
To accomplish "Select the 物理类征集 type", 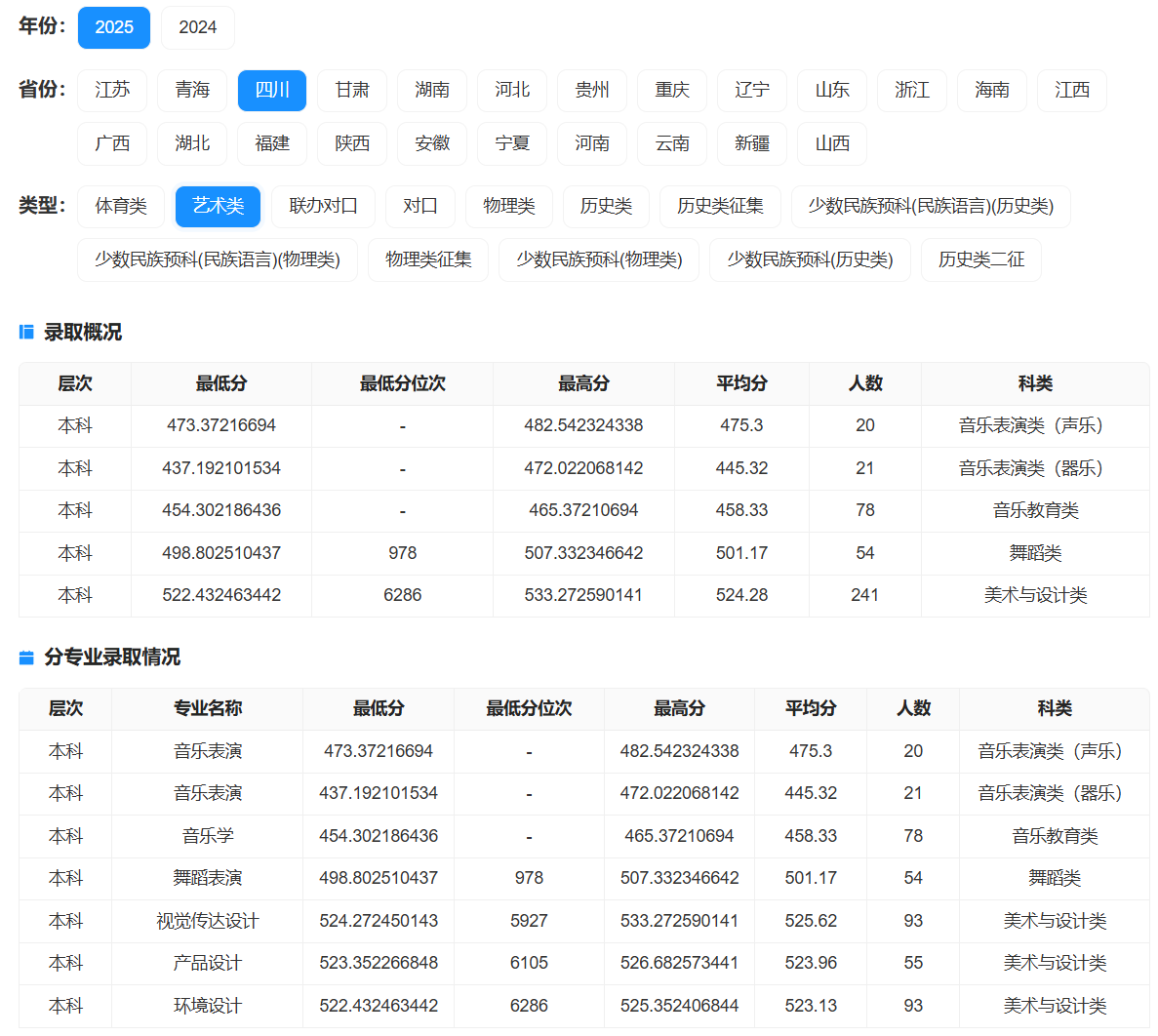I will (428, 259).
